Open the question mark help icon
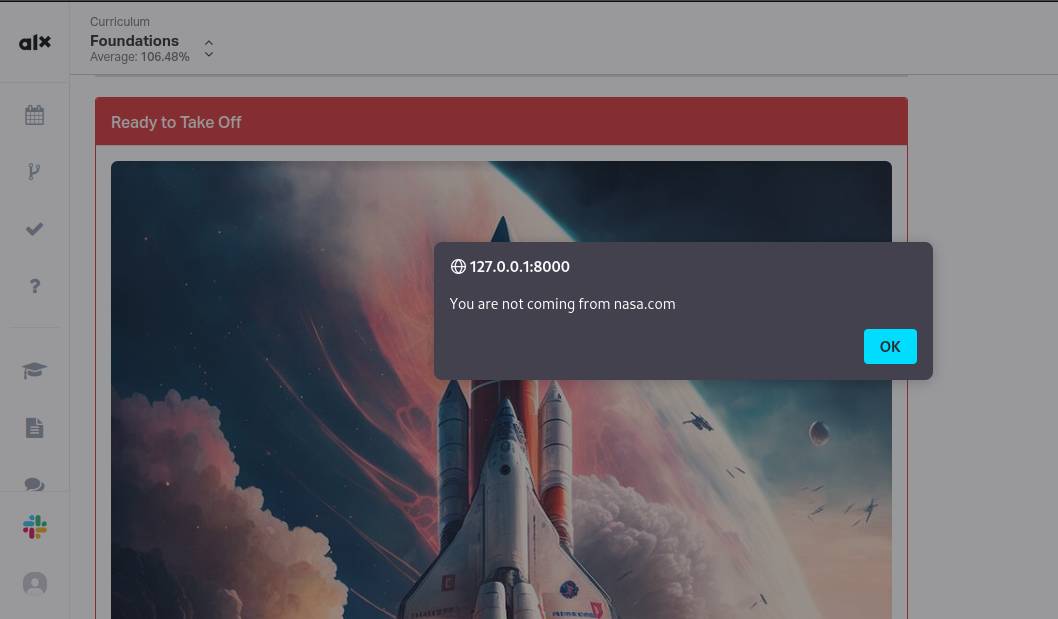This screenshot has width=1058, height=619. [x=34, y=286]
